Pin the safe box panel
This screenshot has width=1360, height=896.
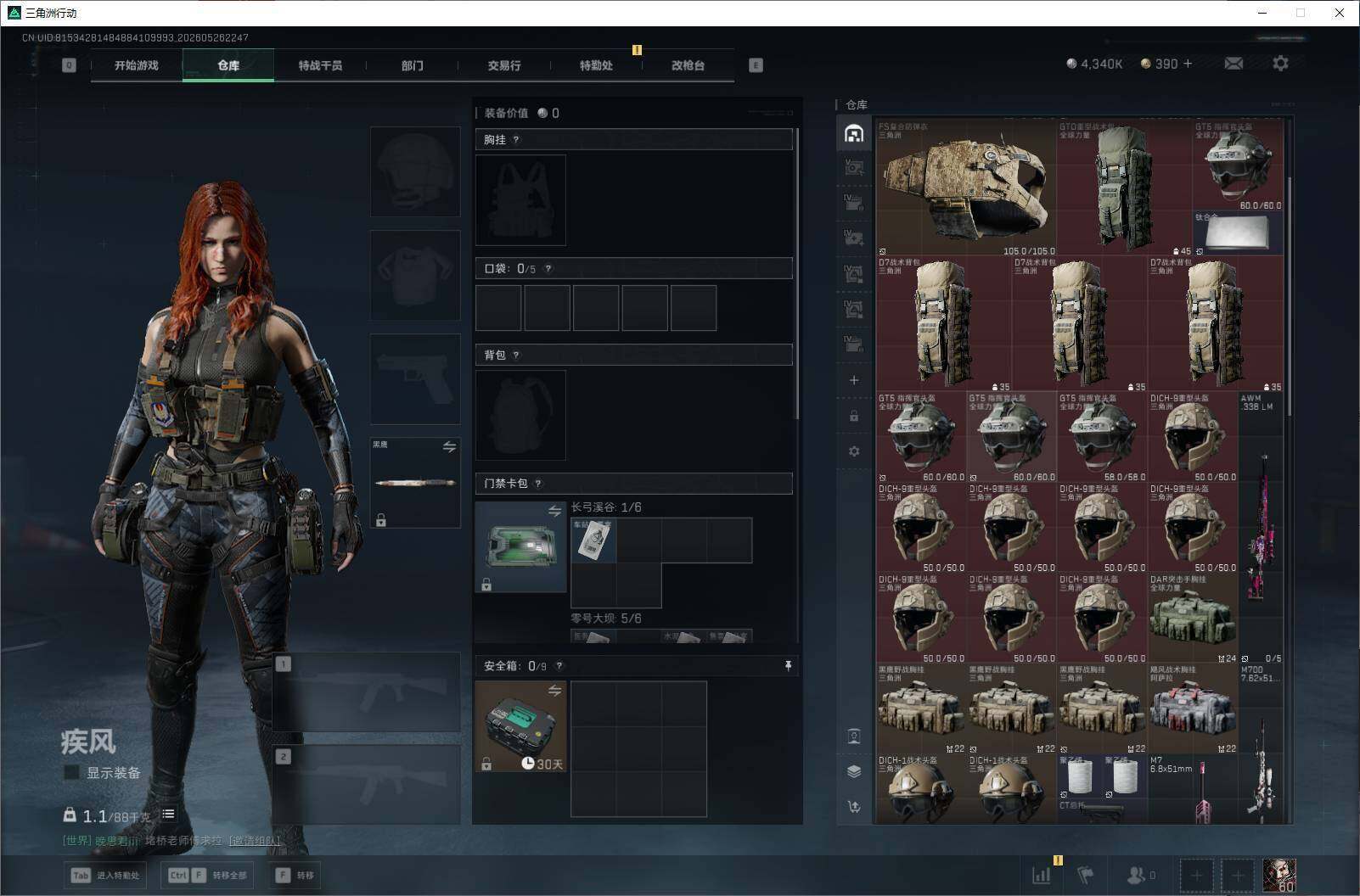pos(788,666)
